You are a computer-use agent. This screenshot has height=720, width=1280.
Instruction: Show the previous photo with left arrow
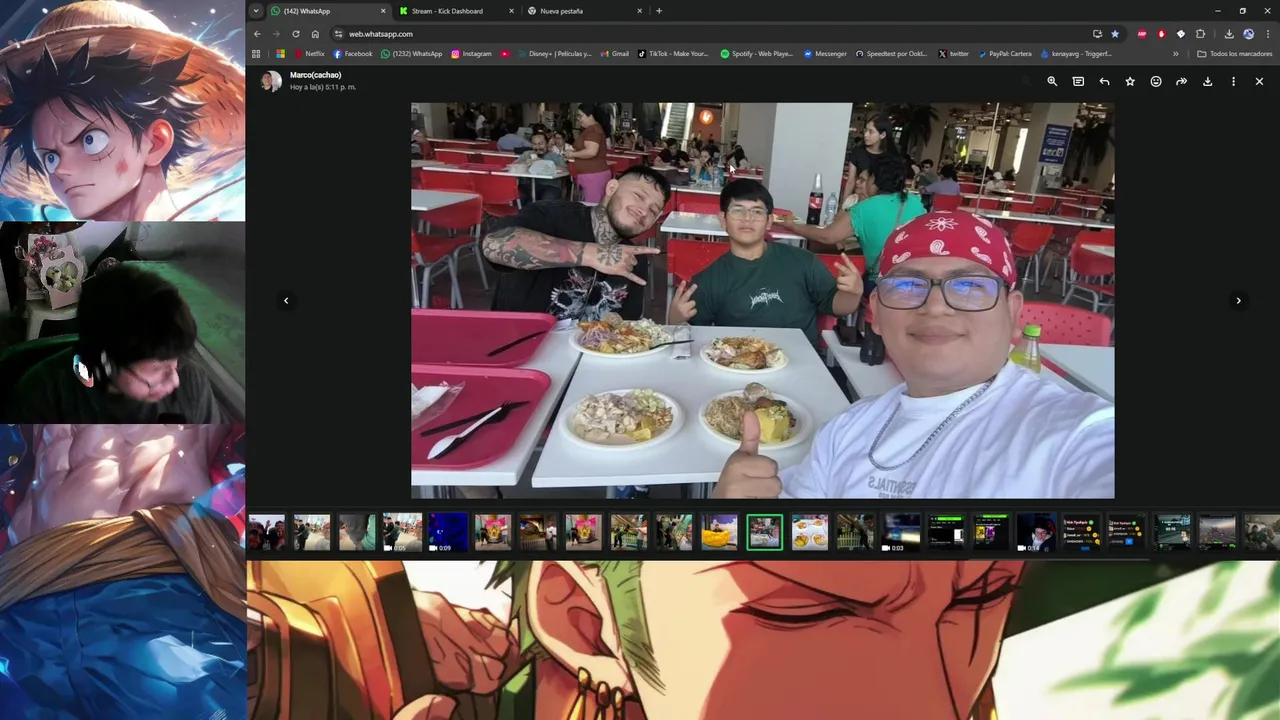pyautogui.click(x=286, y=300)
